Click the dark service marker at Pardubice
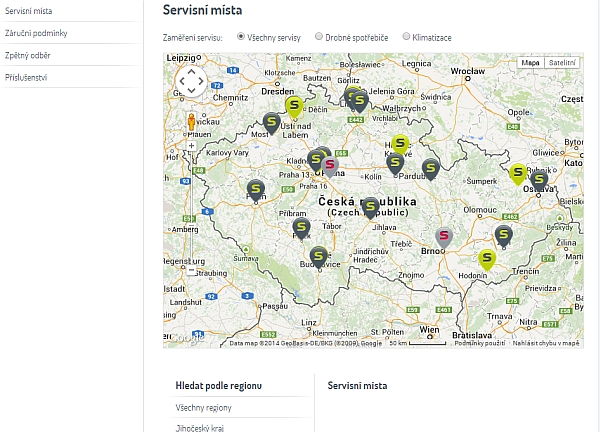Image resolution: width=600 pixels, height=434 pixels. pos(395,163)
